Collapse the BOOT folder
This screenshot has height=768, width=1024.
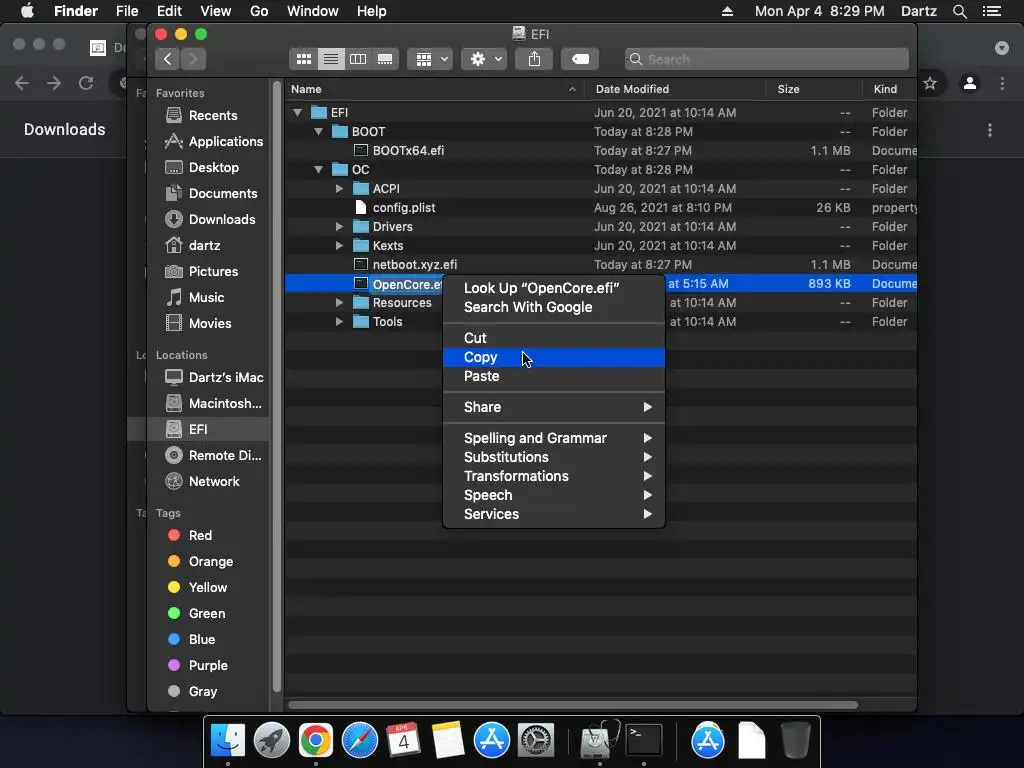pyautogui.click(x=319, y=131)
